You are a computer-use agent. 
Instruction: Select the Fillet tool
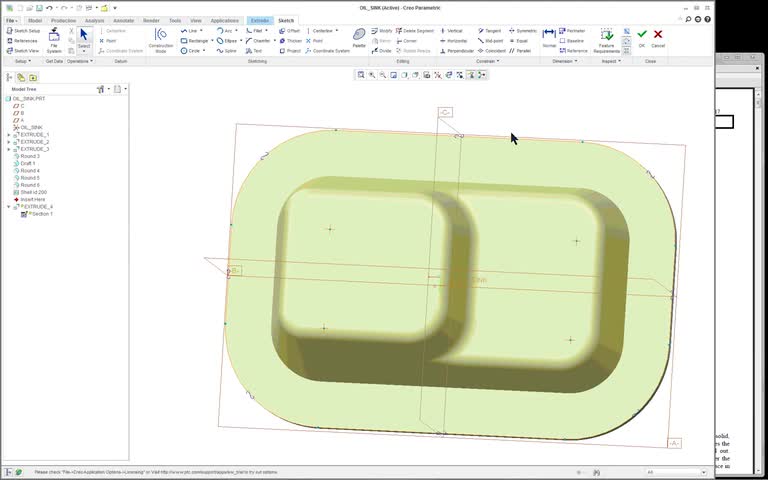(x=254, y=31)
